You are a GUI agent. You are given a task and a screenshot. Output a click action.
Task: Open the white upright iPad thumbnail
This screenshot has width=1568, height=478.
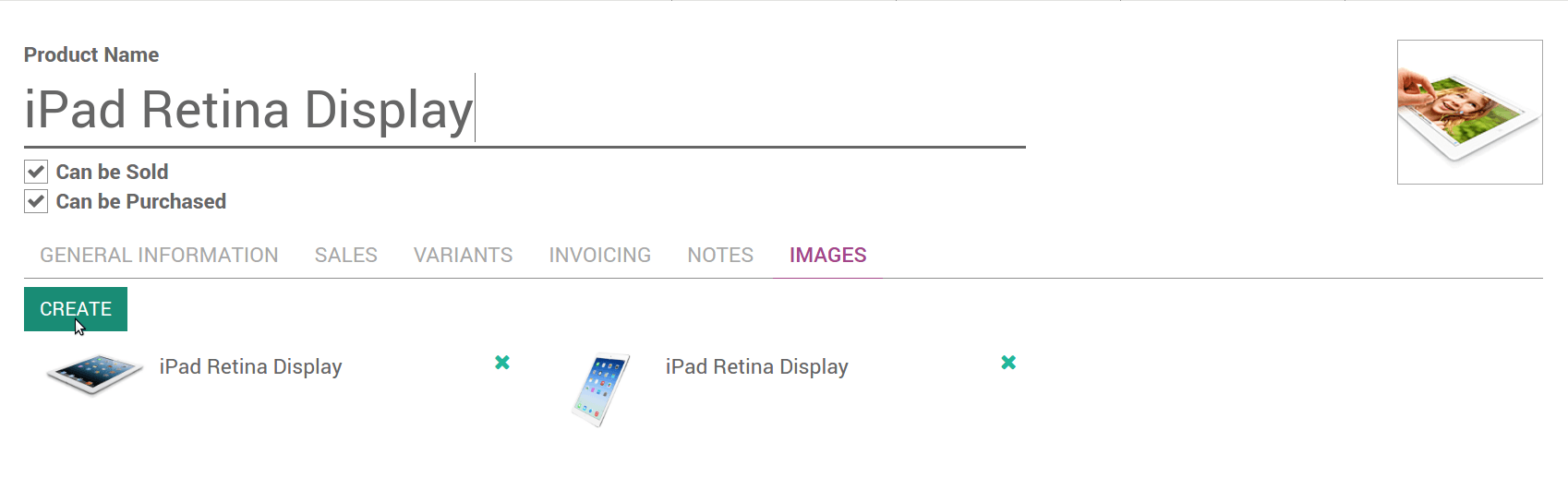pyautogui.click(x=601, y=390)
